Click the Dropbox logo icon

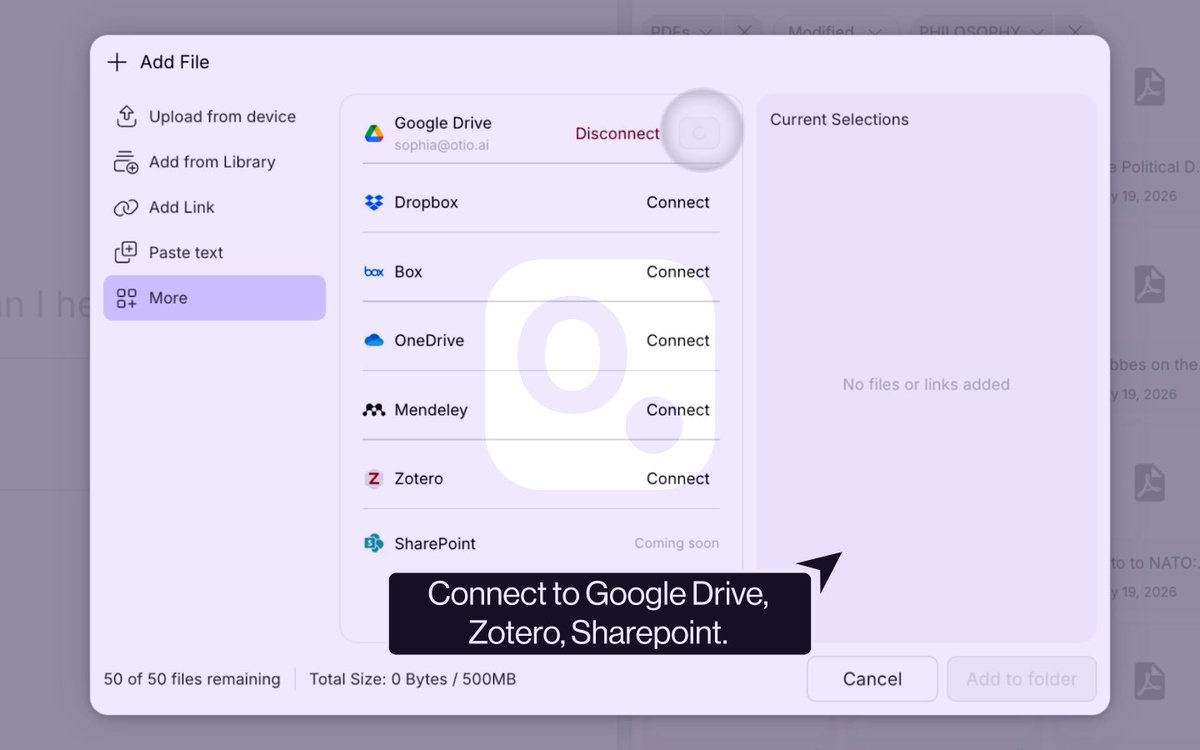pos(374,202)
